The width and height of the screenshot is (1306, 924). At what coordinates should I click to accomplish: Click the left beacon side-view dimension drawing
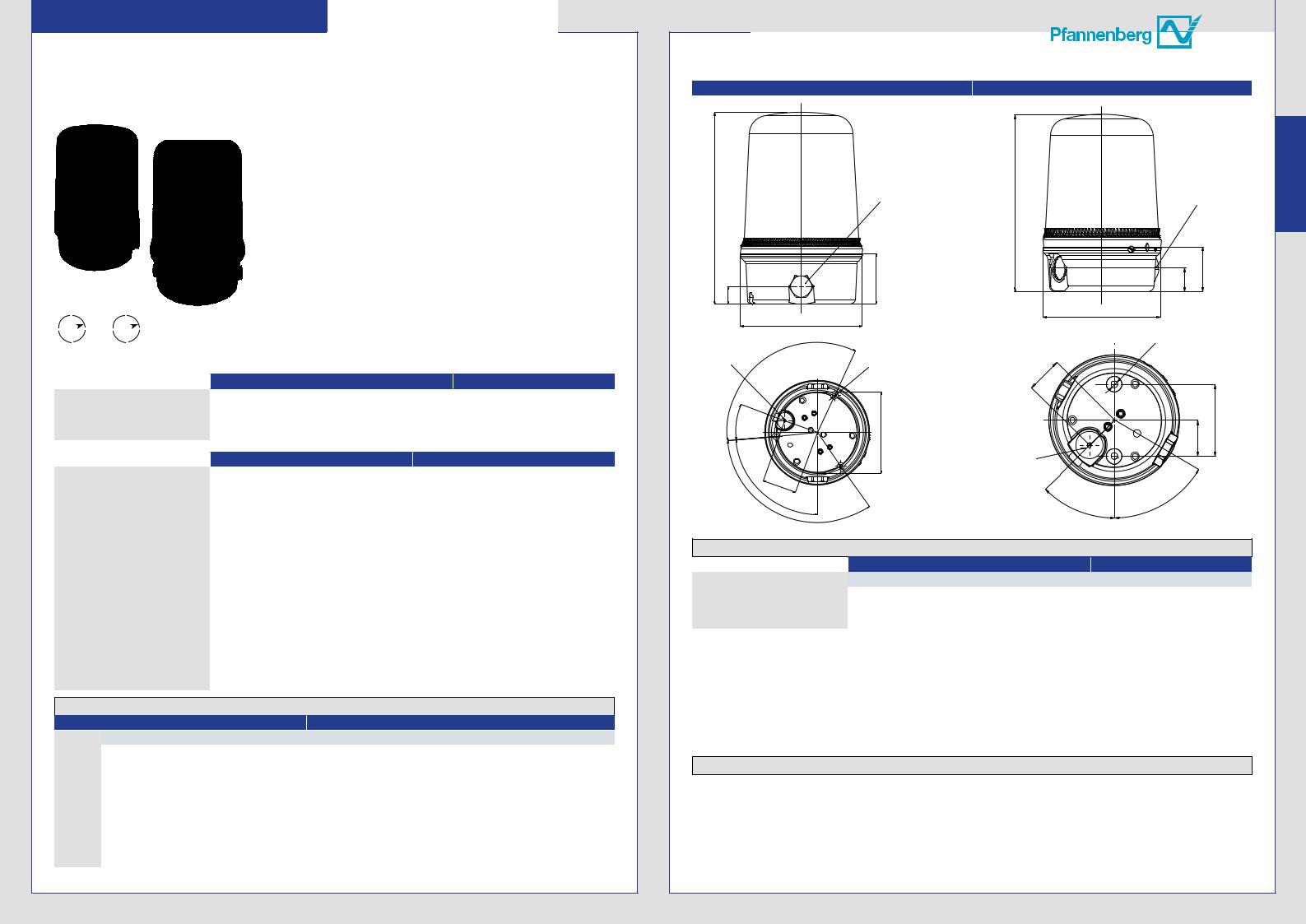pos(799,216)
